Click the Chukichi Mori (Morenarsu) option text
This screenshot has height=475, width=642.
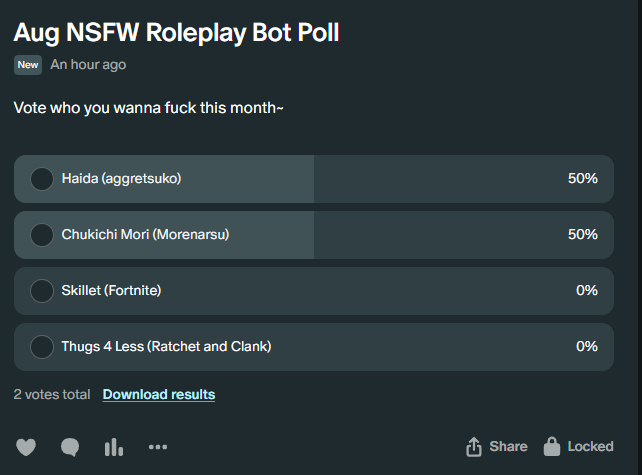click(x=146, y=235)
